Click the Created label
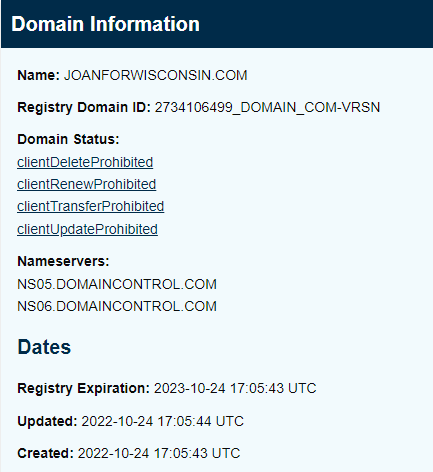Screen dimensions: 433x472 point(45,453)
